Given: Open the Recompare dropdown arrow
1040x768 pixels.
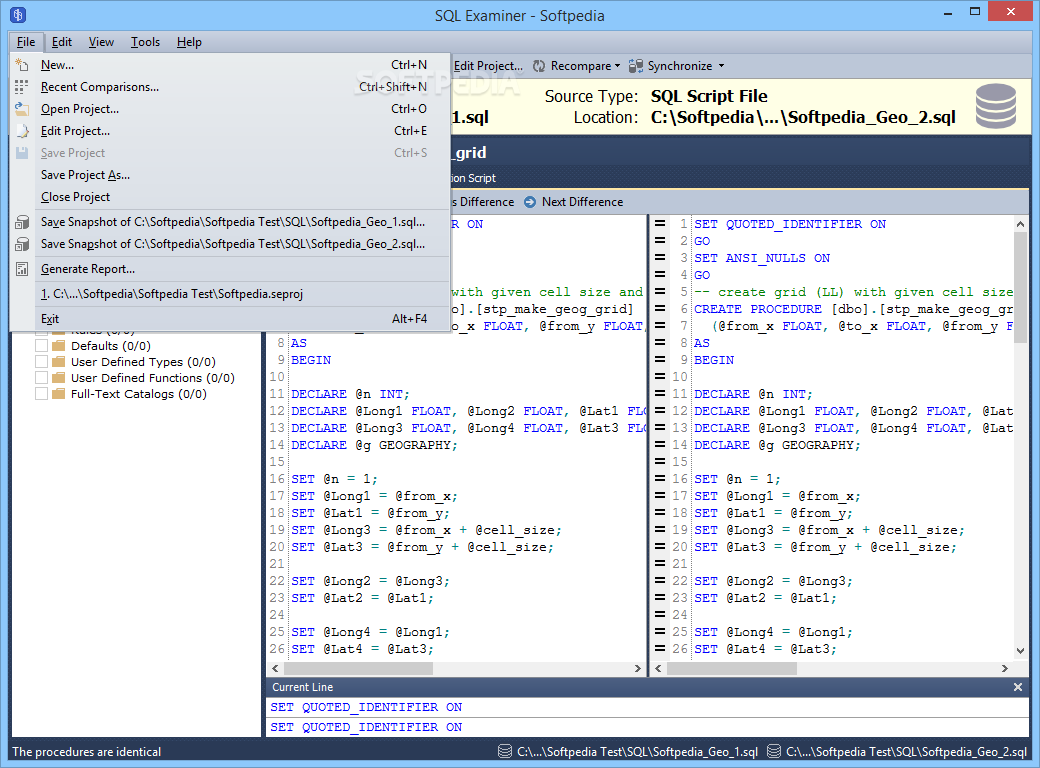Looking at the screenshot, I should tap(618, 66).
